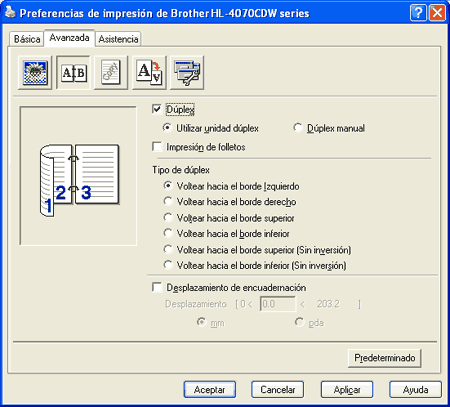Open the print quality settings icon
This screenshot has height=407, width=450.
(x=35, y=73)
